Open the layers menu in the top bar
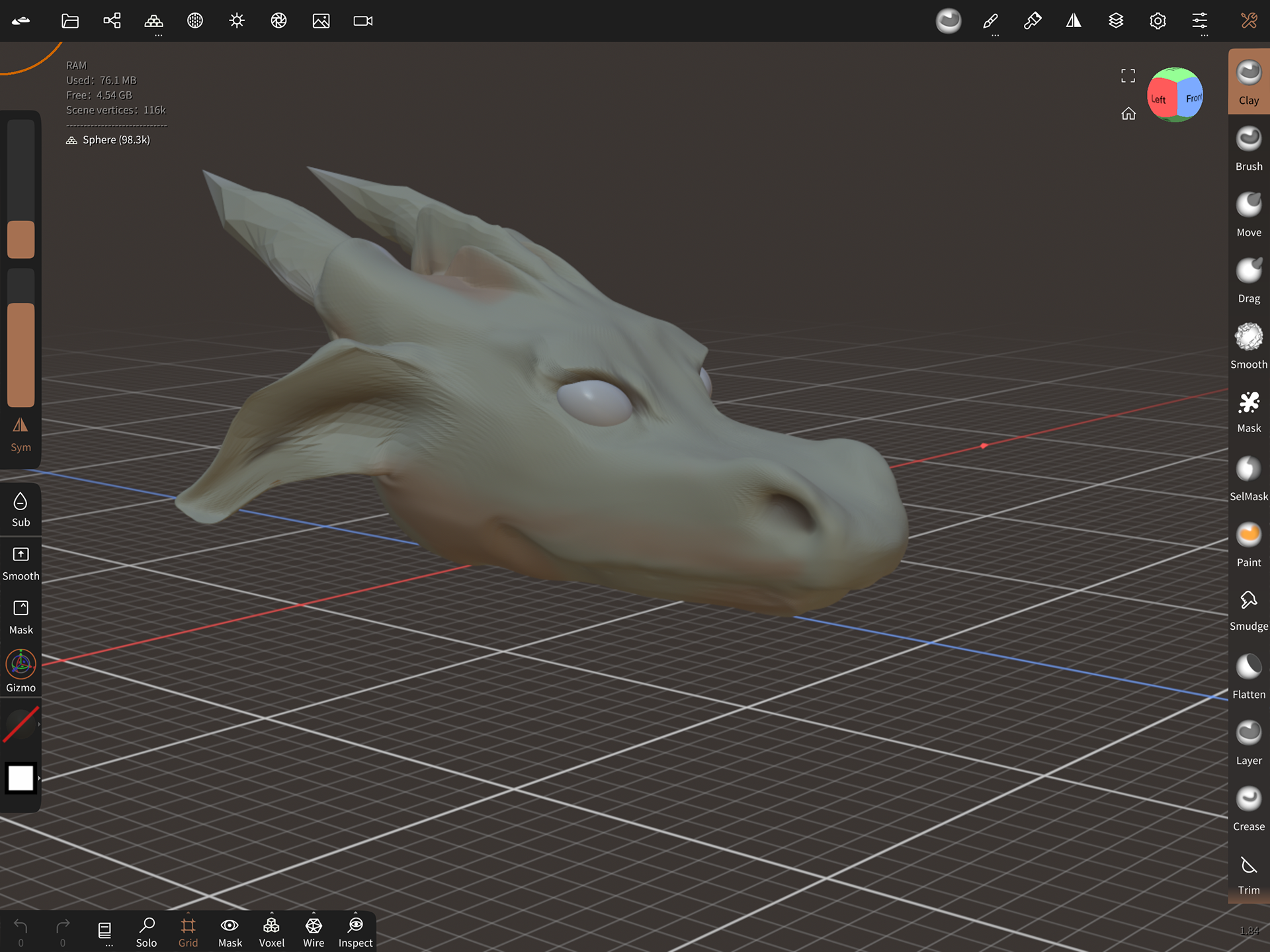Screen dimensions: 1270x952 point(1116,21)
